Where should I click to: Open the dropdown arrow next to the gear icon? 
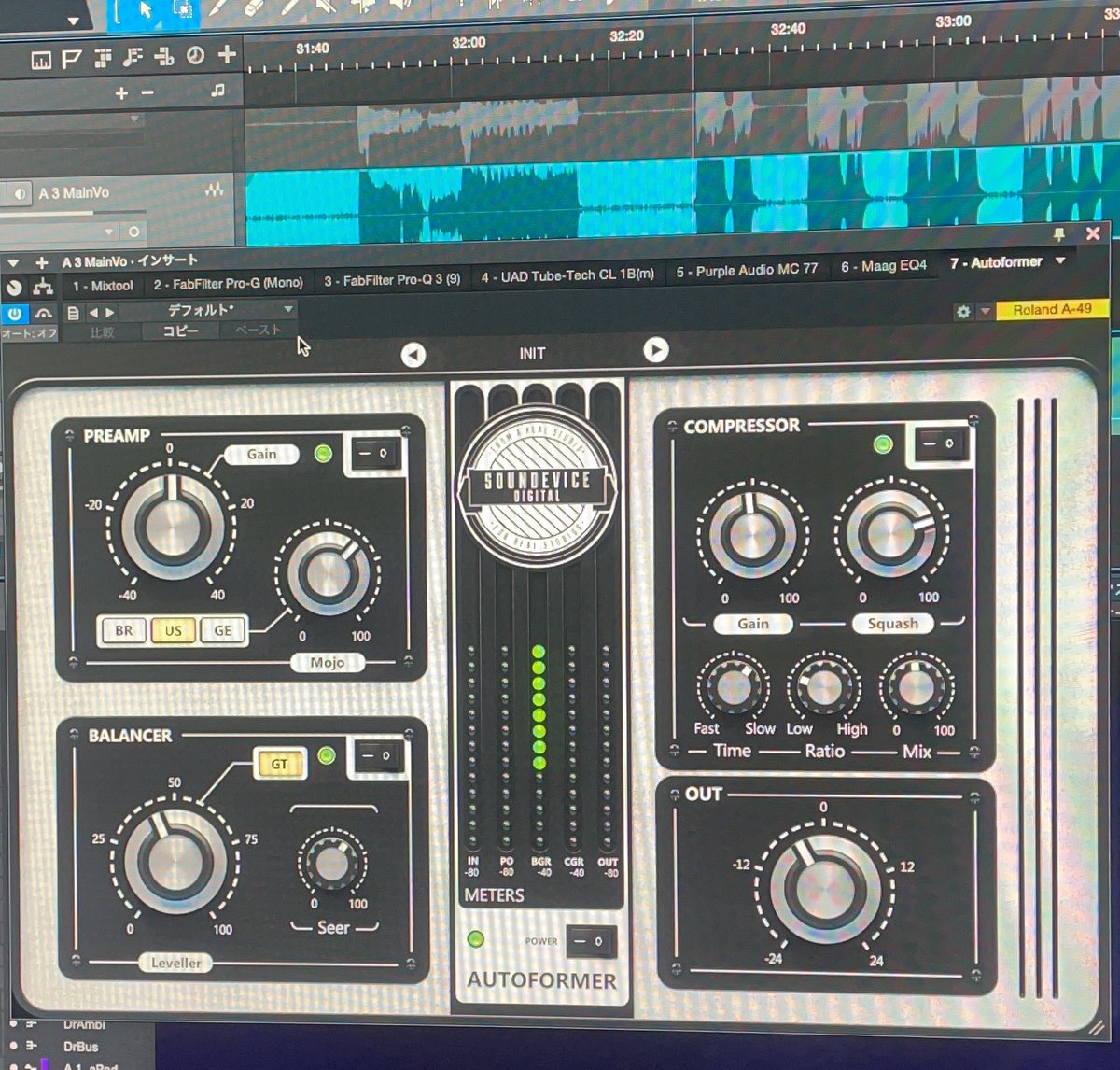click(x=985, y=312)
